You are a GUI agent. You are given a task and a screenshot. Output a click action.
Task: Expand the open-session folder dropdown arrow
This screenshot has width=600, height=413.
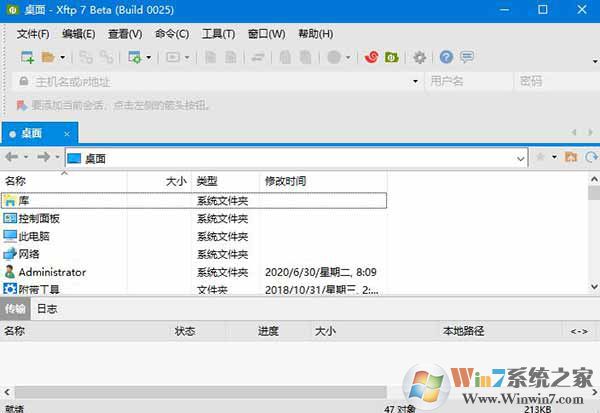click(x=62, y=58)
